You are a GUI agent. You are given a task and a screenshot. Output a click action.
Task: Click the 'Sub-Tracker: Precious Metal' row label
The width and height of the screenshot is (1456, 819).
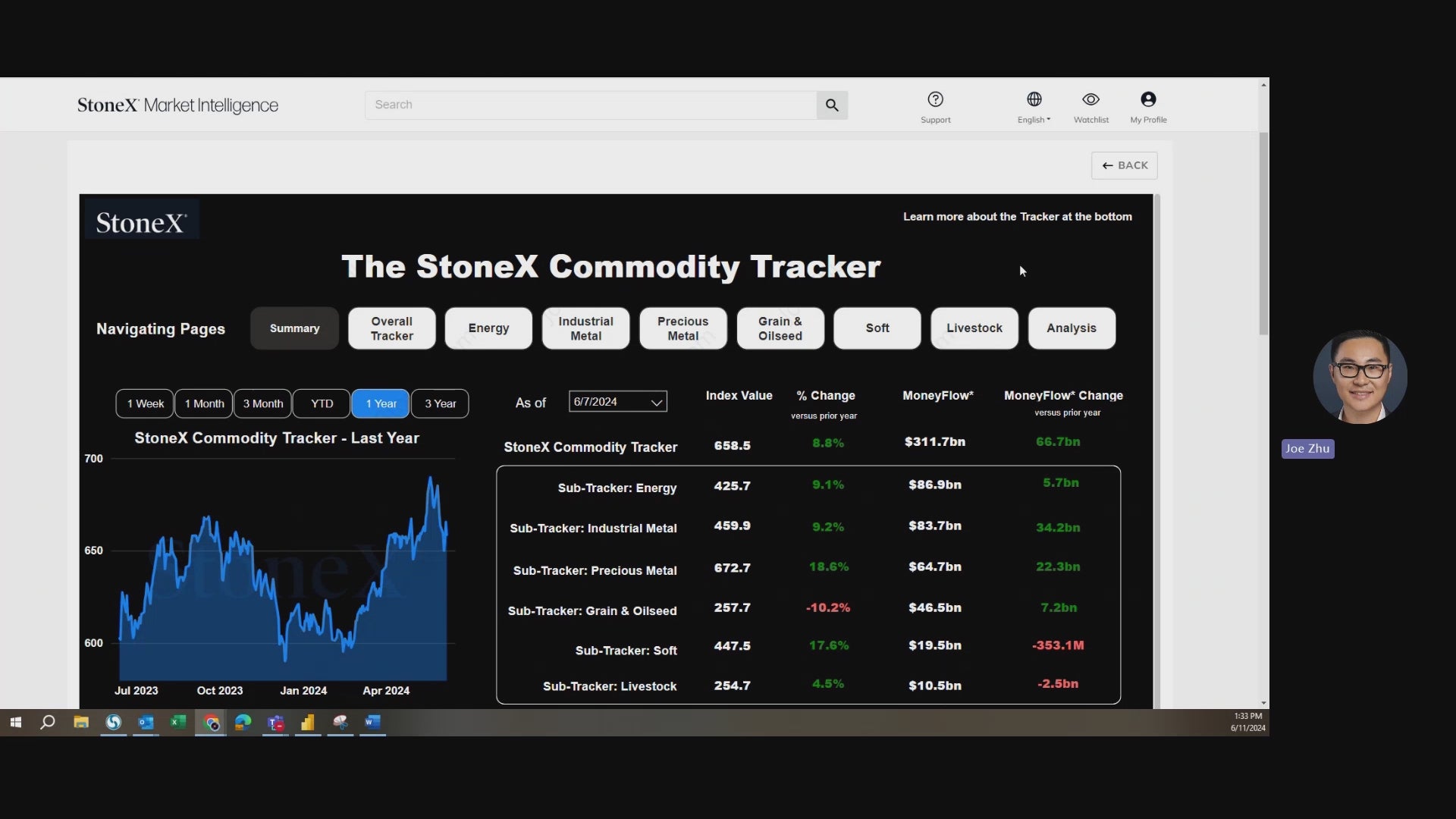[595, 570]
